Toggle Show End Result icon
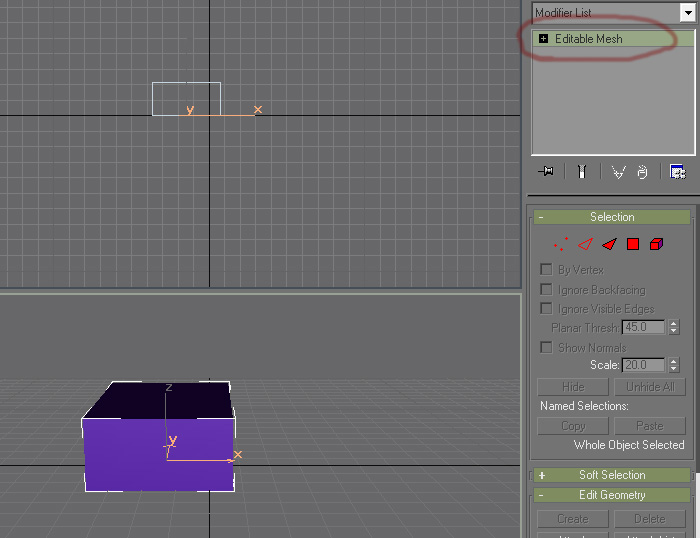Screen dimensions: 700x538 coord(582,172)
